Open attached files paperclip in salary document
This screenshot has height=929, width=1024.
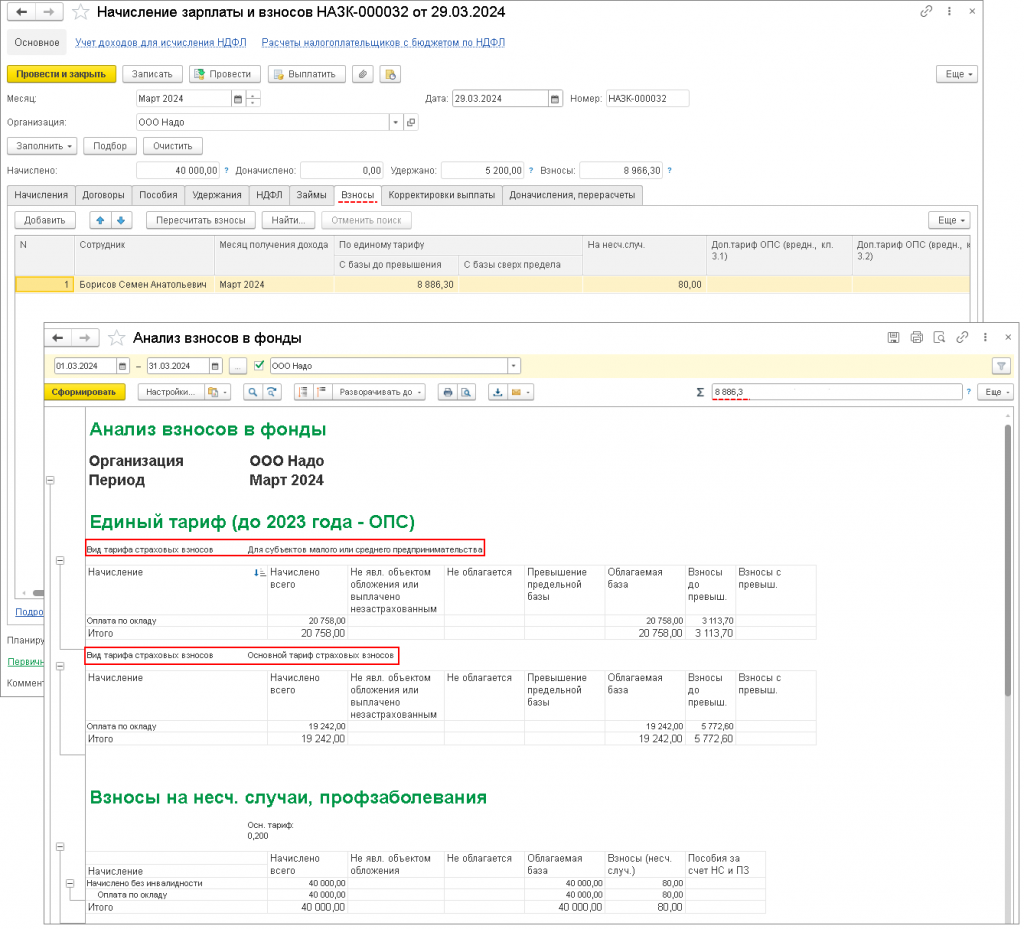click(362, 74)
